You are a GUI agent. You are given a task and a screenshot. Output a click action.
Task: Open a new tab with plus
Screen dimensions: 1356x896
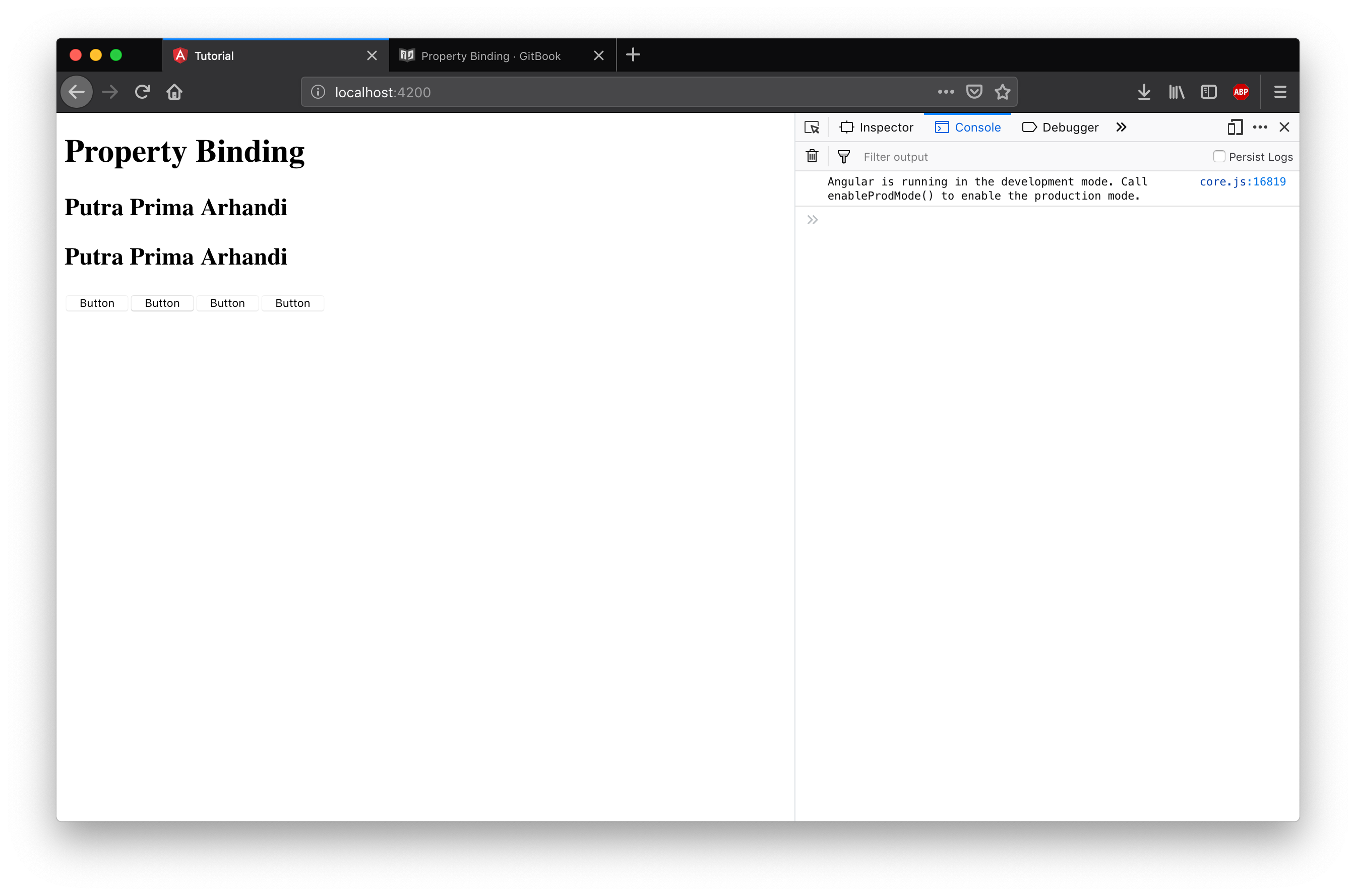tap(633, 55)
